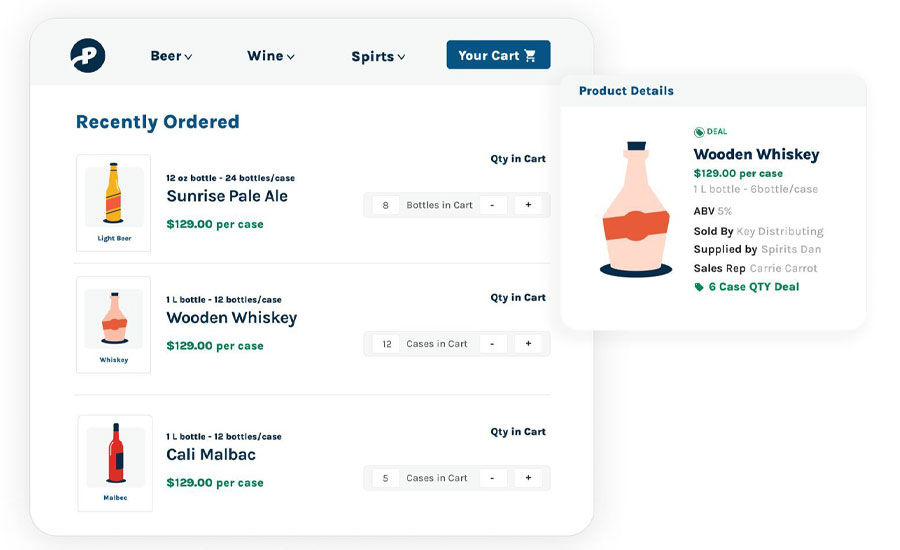The image size is (900, 550).
Task: Open the Cali Malbac product title
Action: coord(211,455)
